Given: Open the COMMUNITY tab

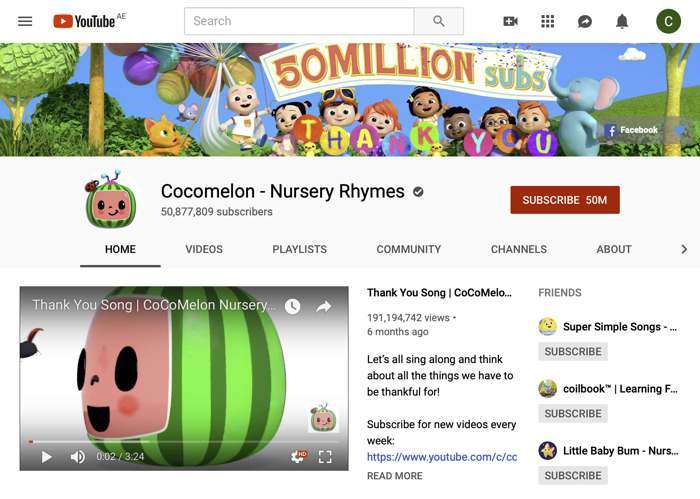Looking at the screenshot, I should point(408,250).
